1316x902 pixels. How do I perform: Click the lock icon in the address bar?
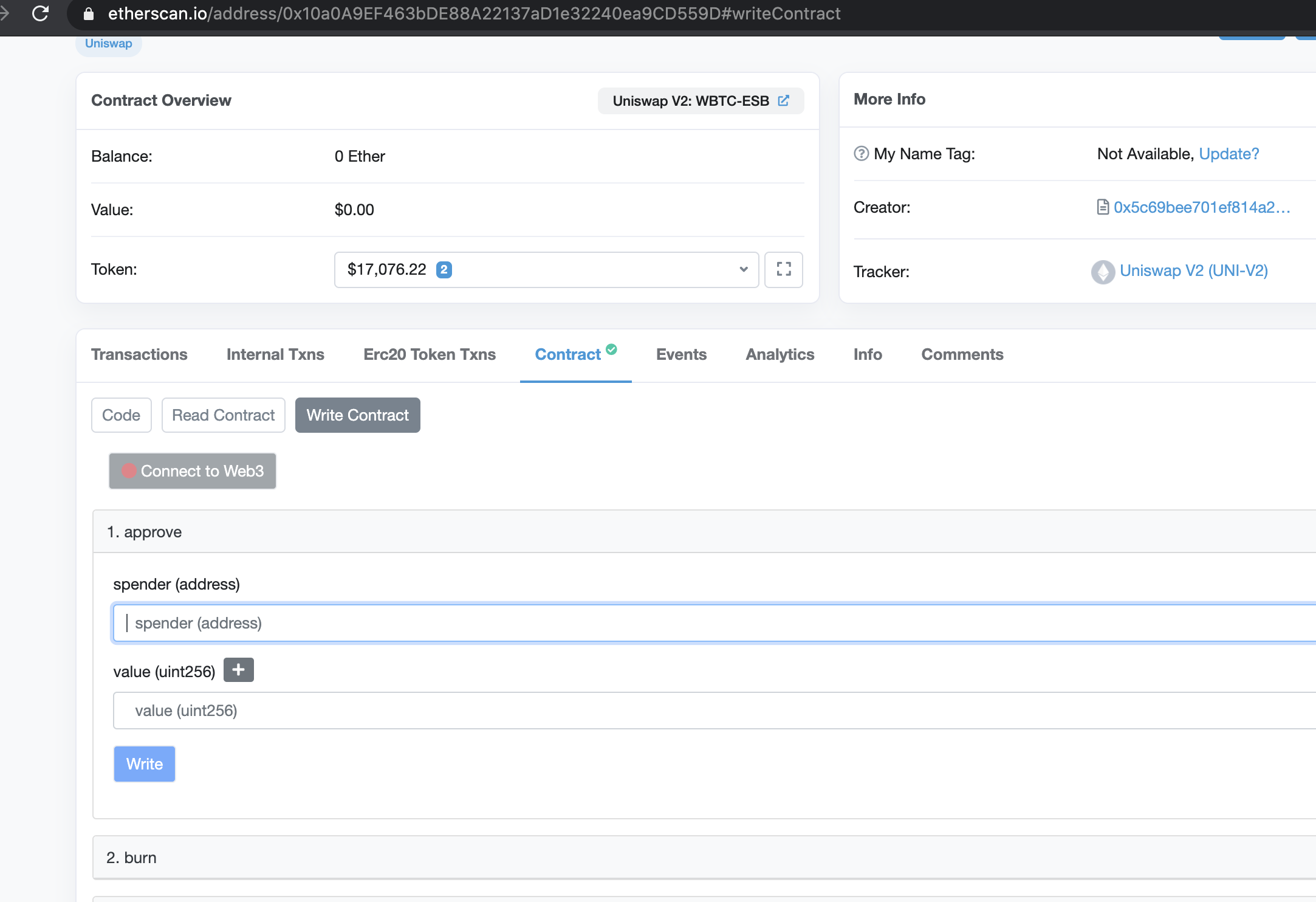click(x=89, y=14)
